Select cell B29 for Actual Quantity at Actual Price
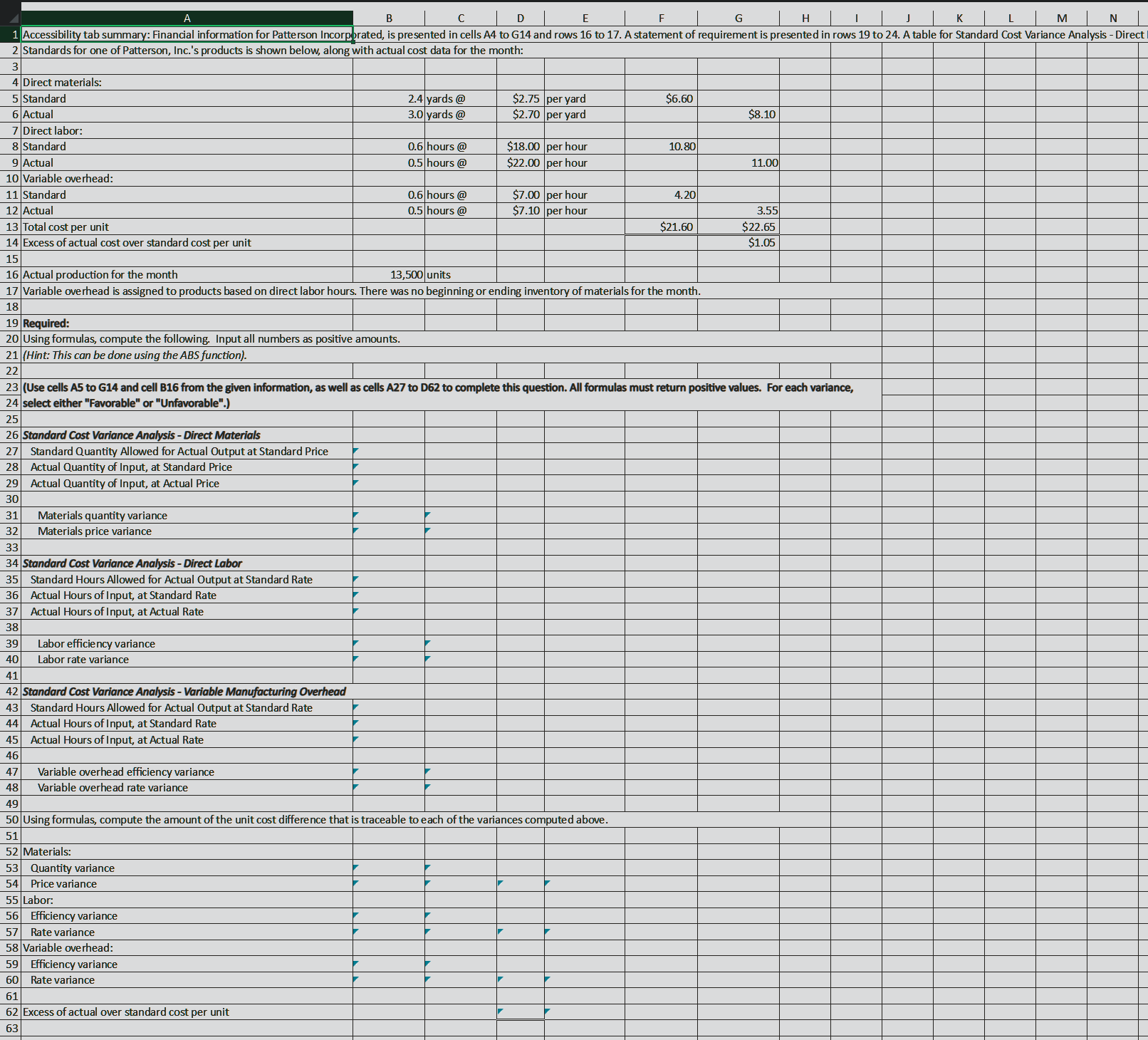Viewport: 1148px width, 1040px height. (389, 483)
